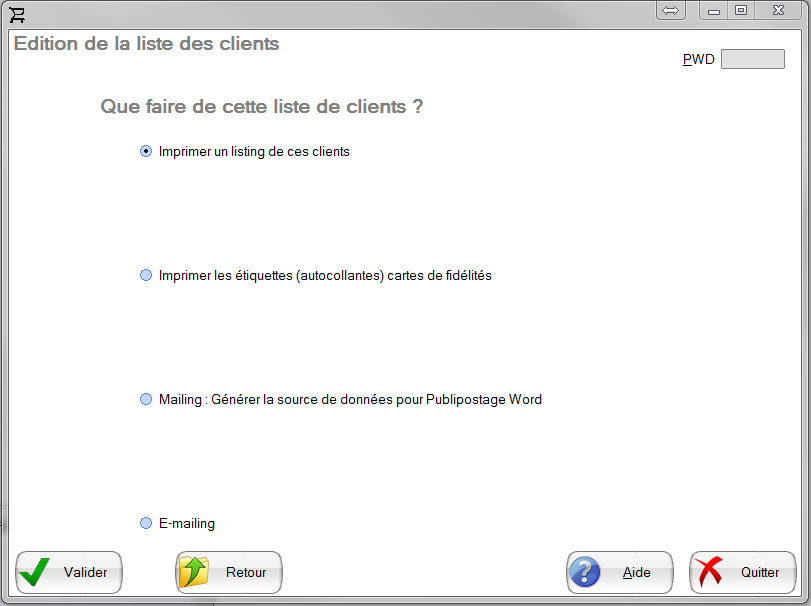The height and width of the screenshot is (606, 811).
Task: Select the Mailing Publipostage Word radio button
Action: click(x=146, y=399)
